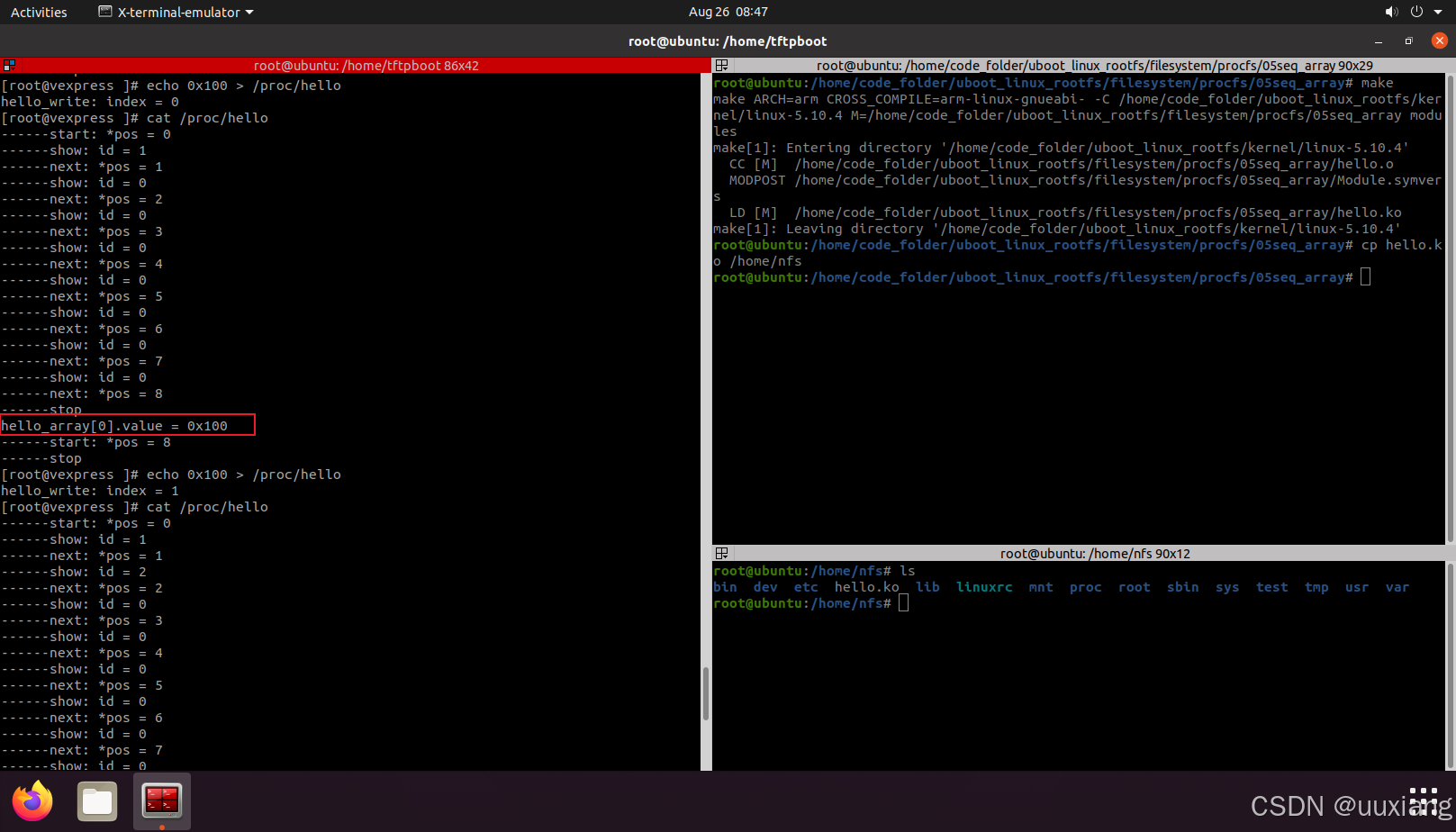This screenshot has height=832, width=1456.
Task: Open the clock showing Aug 26 08:47
Action: coord(728,12)
